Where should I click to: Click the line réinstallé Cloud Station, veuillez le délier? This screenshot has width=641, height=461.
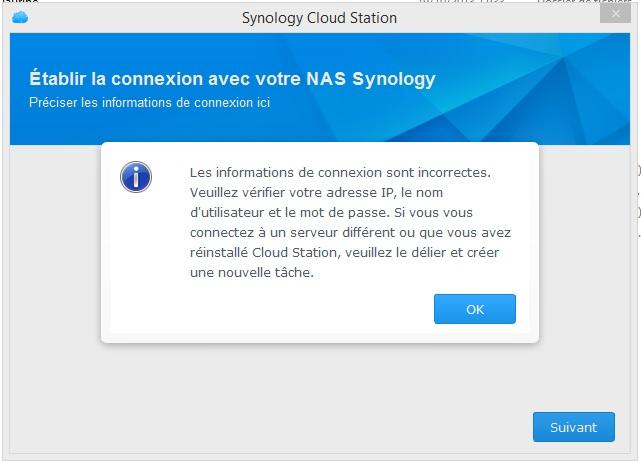pyautogui.click(x=344, y=253)
